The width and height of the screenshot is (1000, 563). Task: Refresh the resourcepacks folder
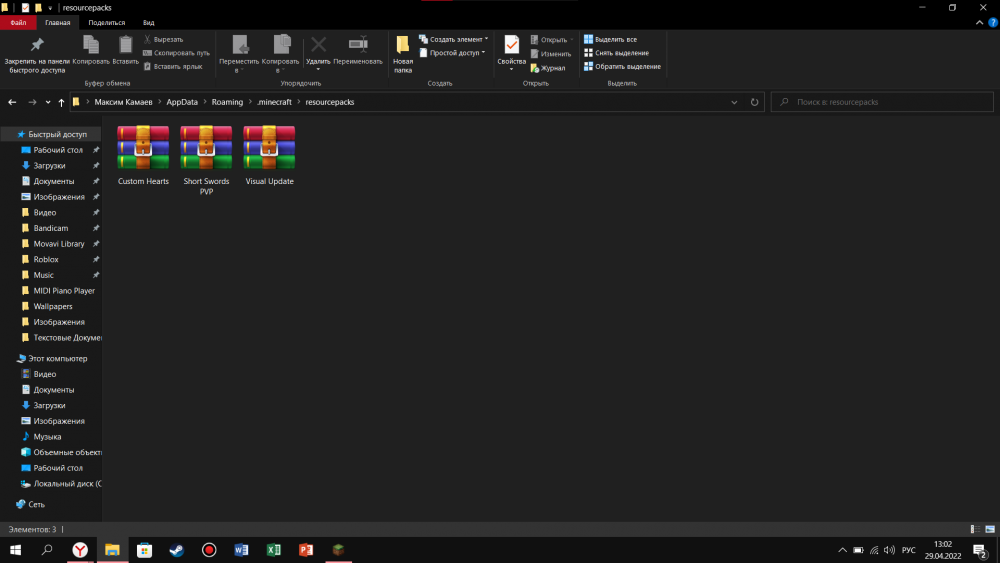(754, 102)
